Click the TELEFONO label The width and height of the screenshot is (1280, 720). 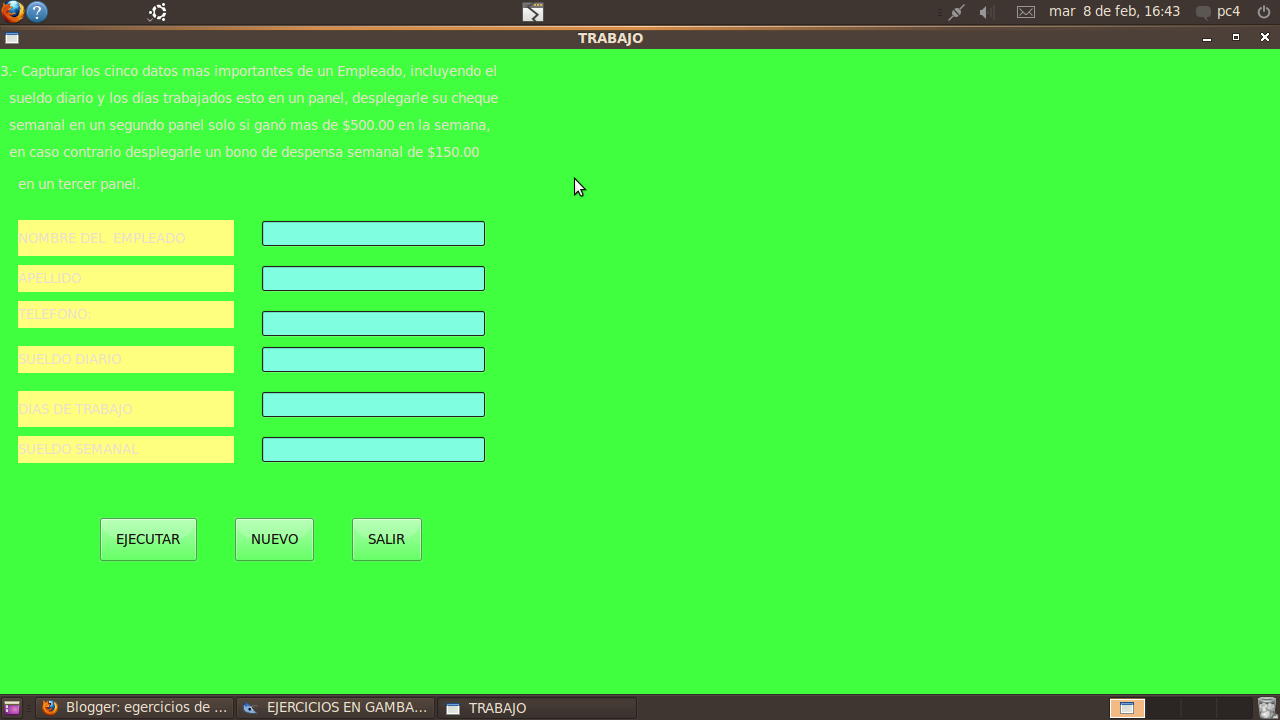(126, 314)
